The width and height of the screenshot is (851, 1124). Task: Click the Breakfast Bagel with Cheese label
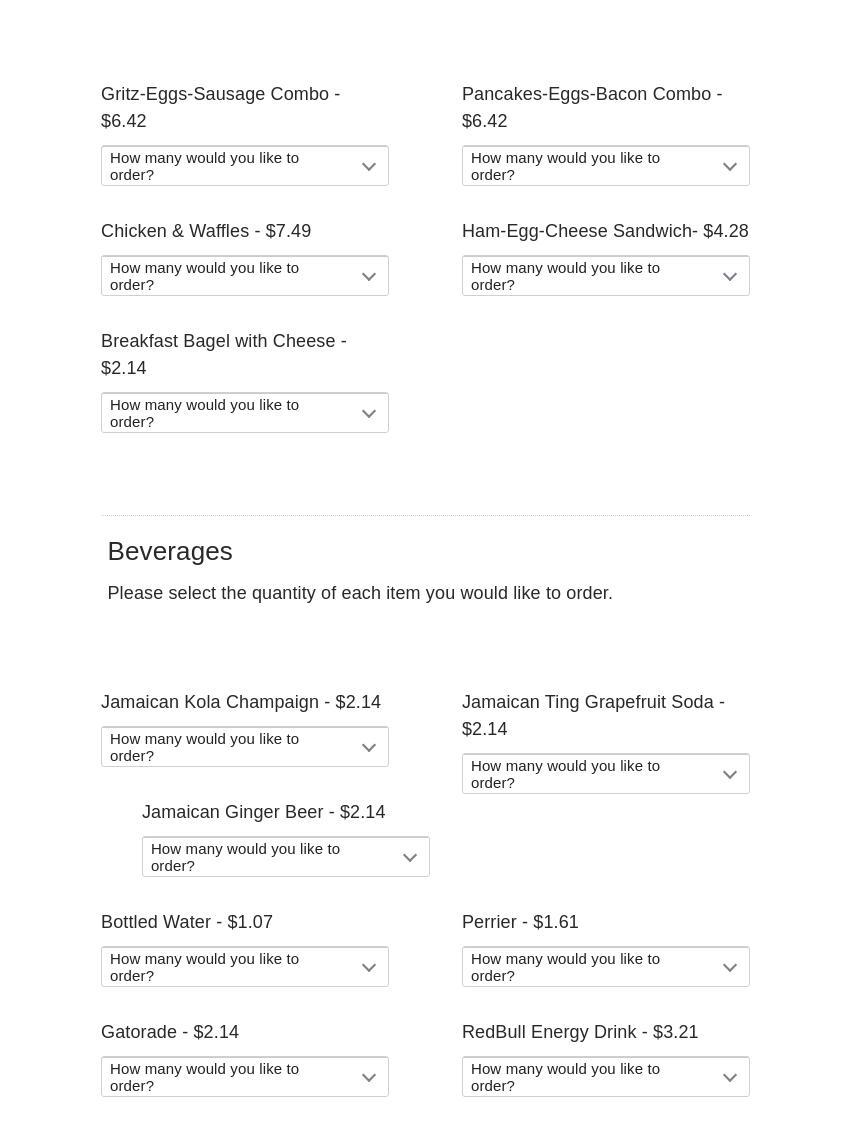pos(223,354)
